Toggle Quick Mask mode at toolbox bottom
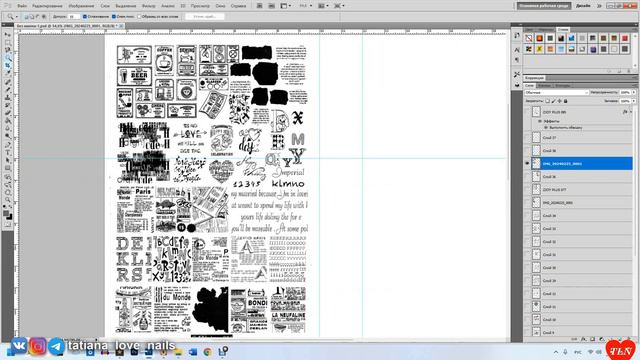The width and height of the screenshot is (640, 360). pos(8,224)
